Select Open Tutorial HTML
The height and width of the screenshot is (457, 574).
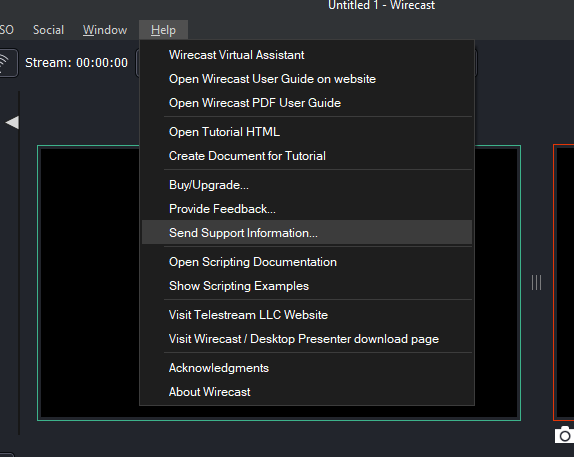click(307, 132)
